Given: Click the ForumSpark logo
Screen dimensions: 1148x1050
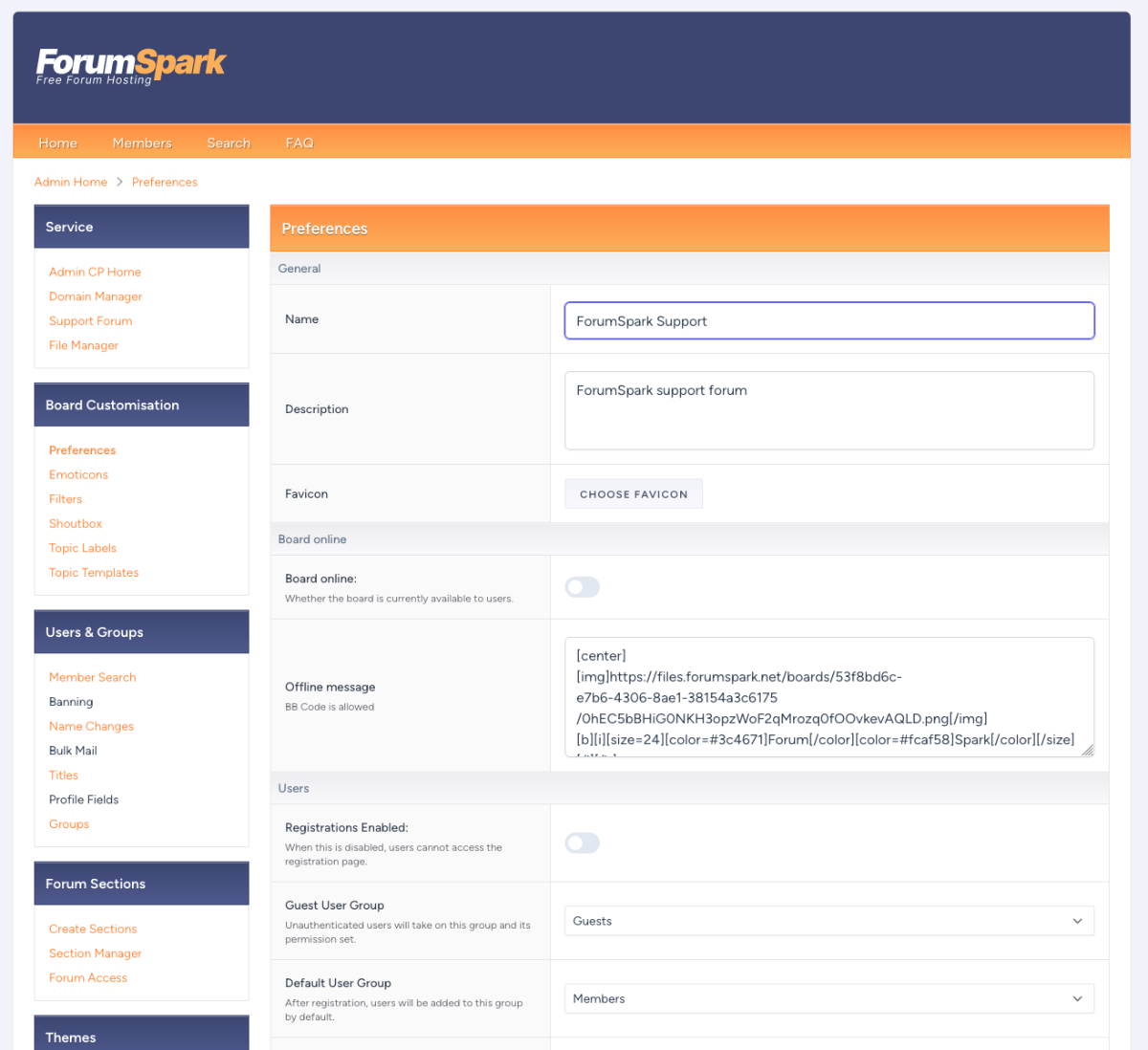Looking at the screenshot, I should tap(130, 66).
